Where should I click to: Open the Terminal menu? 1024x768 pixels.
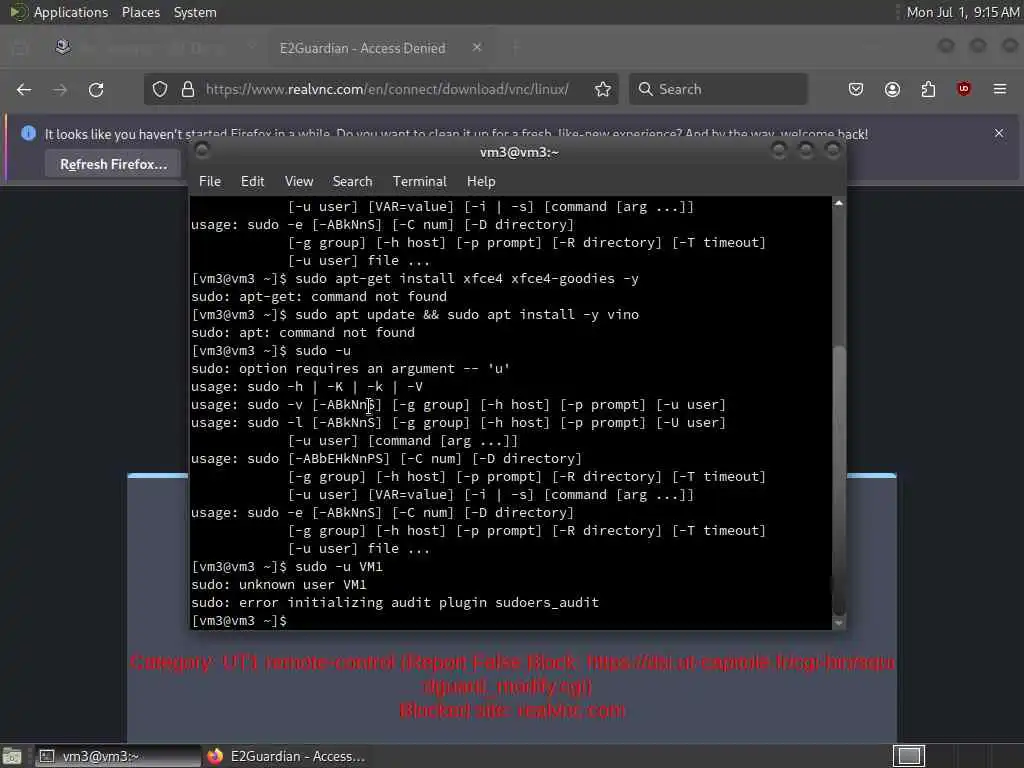[x=419, y=182]
